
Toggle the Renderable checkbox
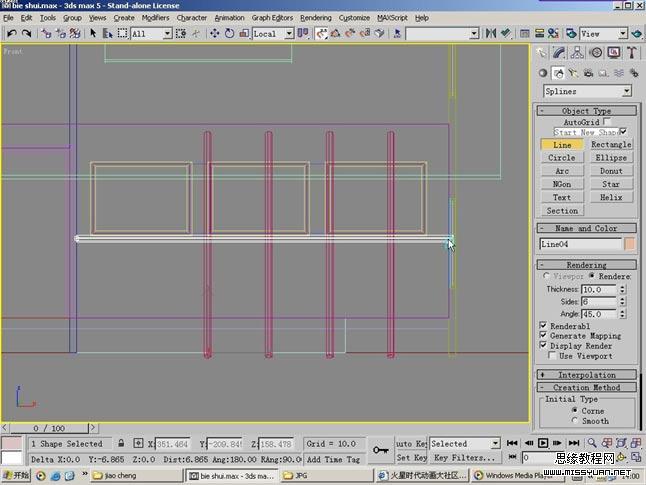click(543, 326)
